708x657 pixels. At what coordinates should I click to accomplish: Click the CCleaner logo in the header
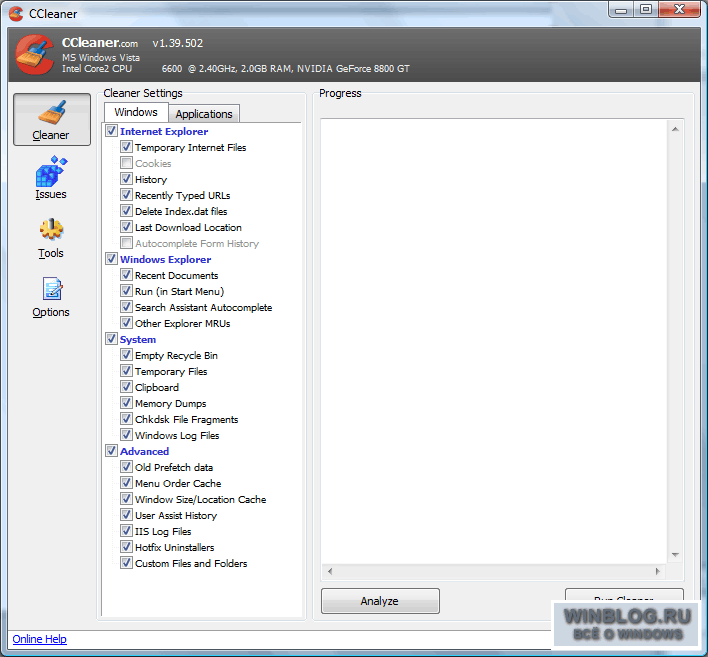coord(35,55)
